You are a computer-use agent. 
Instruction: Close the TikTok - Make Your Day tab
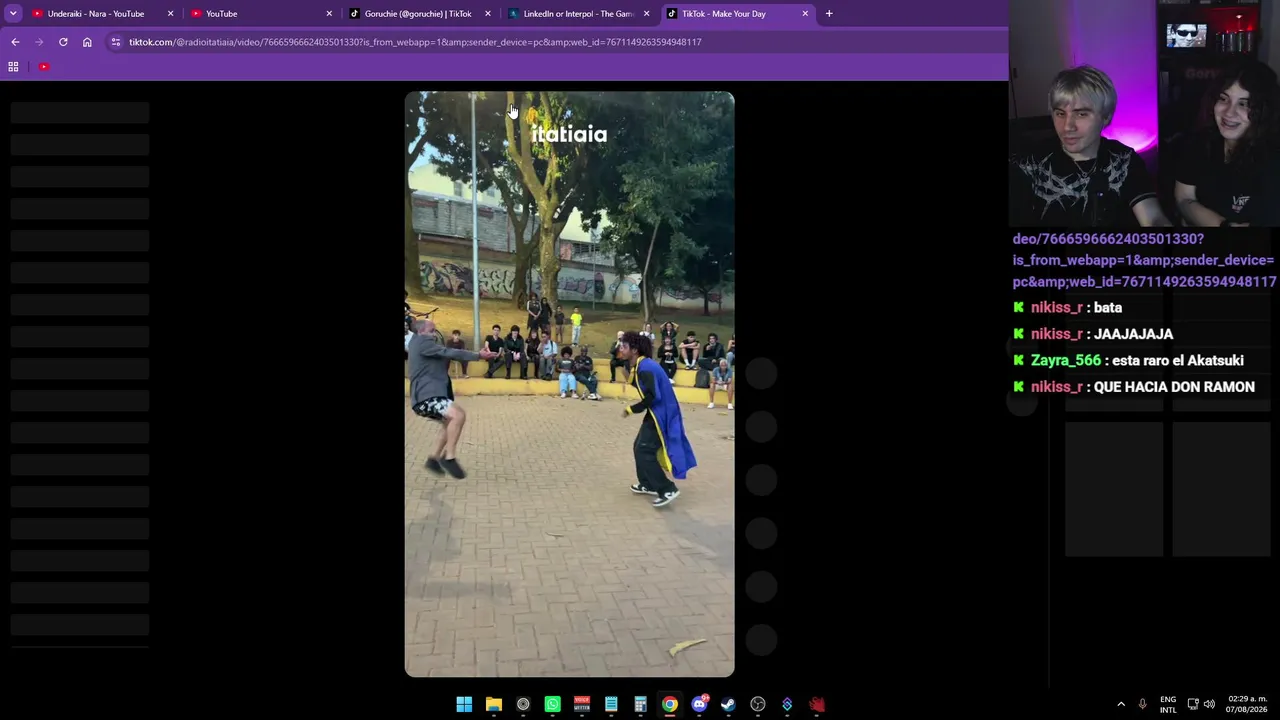coord(805,14)
